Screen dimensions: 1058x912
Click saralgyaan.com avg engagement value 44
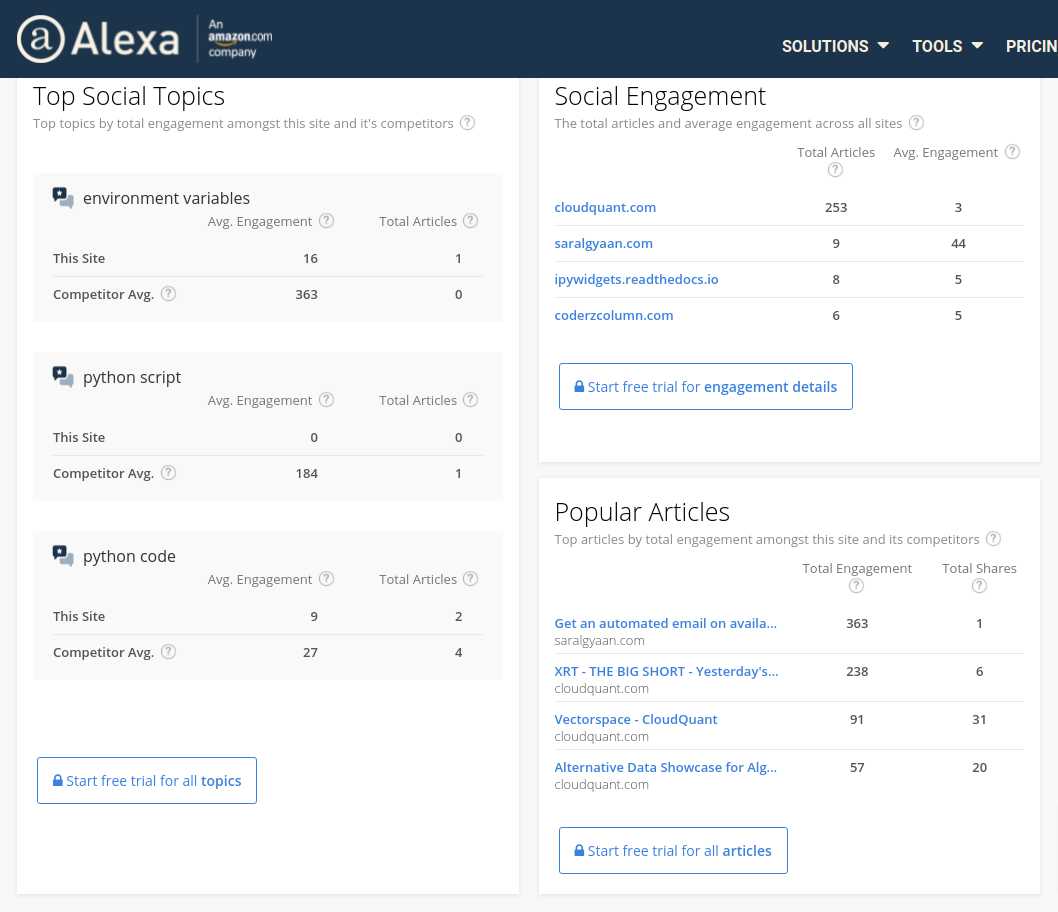click(x=958, y=243)
